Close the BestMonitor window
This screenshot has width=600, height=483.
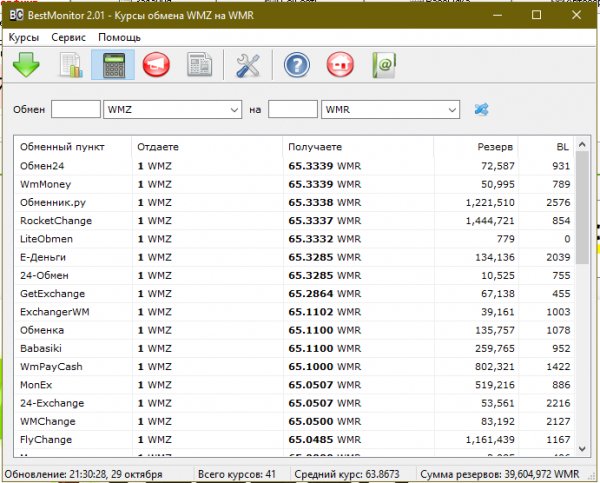(576, 15)
